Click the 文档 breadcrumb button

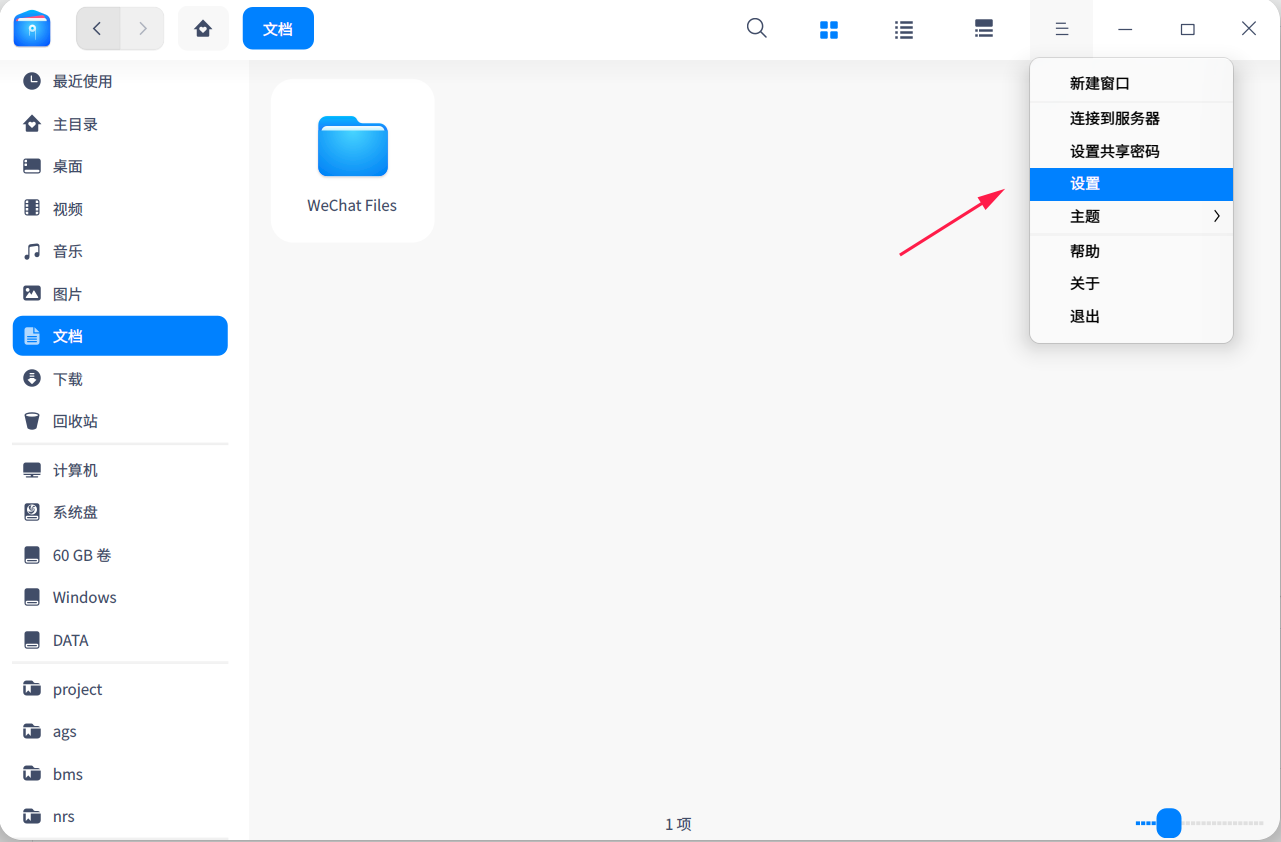pyautogui.click(x=278, y=28)
